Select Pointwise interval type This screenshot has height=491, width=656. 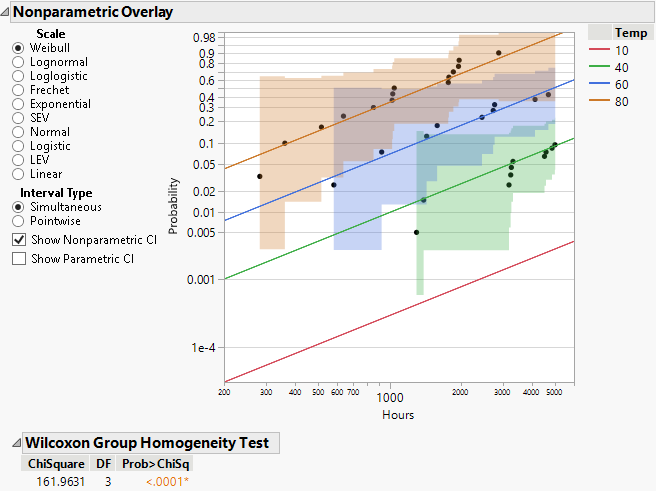tap(19, 221)
